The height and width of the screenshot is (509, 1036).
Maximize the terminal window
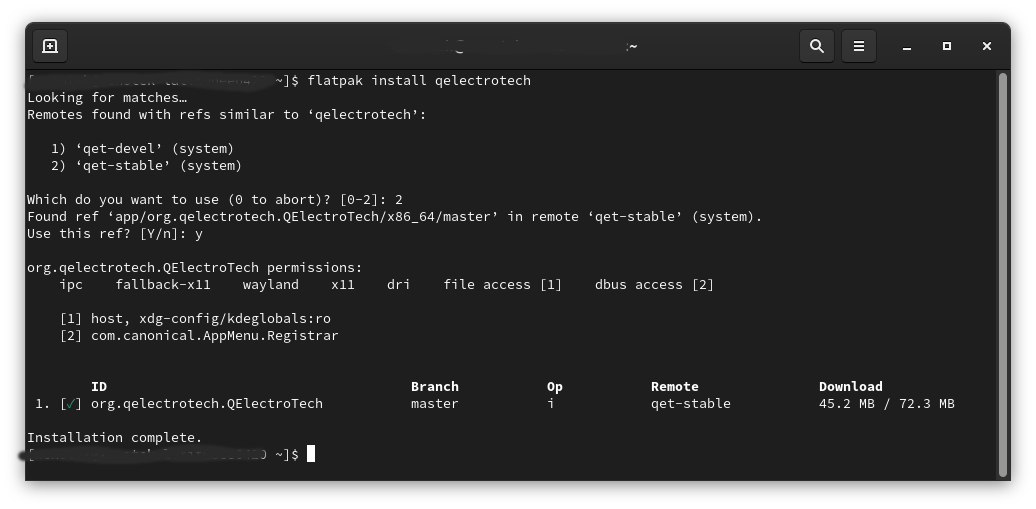click(x=947, y=46)
